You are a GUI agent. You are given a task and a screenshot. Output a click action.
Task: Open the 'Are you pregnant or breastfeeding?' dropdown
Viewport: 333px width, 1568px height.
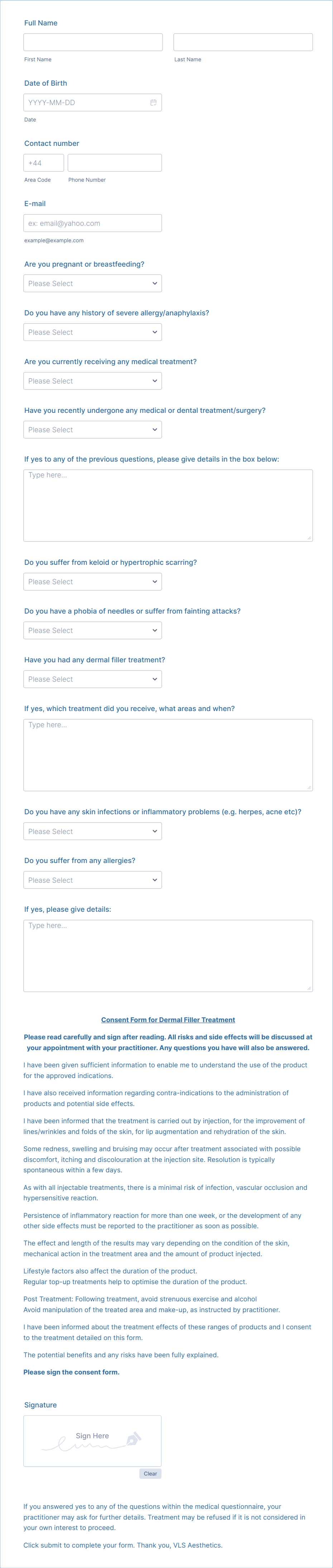pyautogui.click(x=92, y=283)
